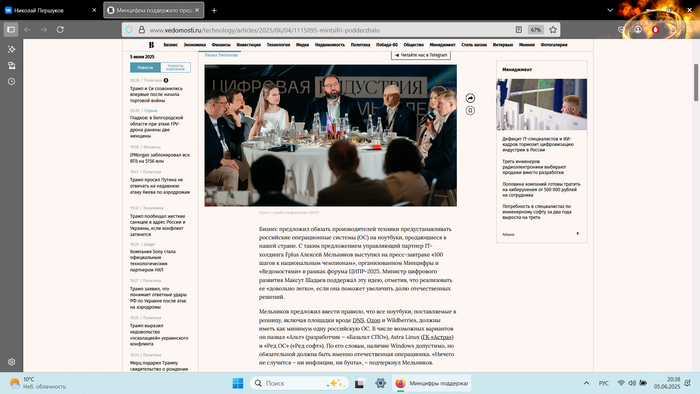Open the Политика section
The image size is (700, 394).
pyautogui.click(x=360, y=45)
